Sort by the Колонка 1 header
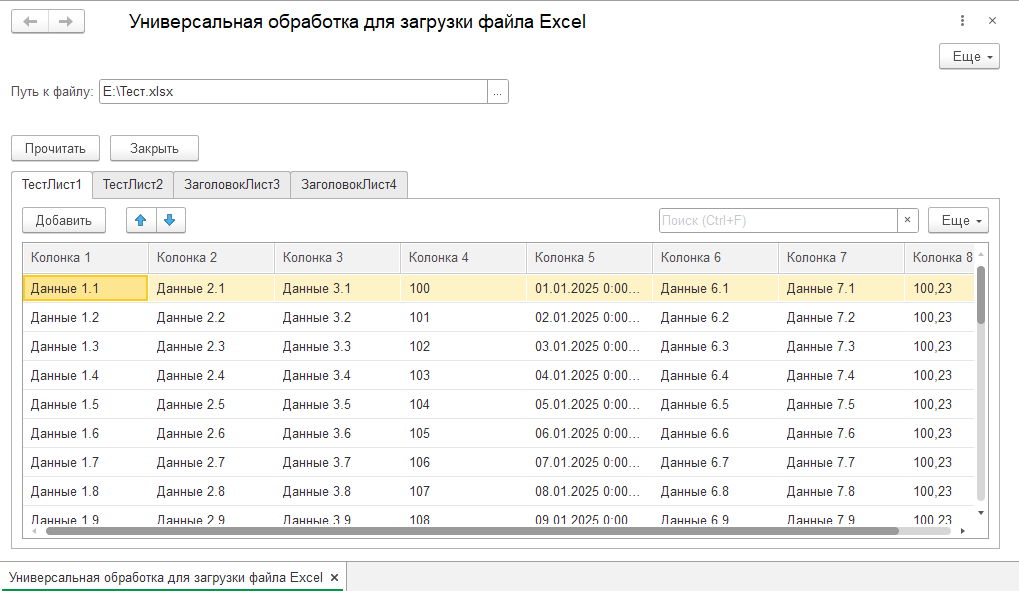Screen dimensions: 1019x591 click(x=85, y=257)
